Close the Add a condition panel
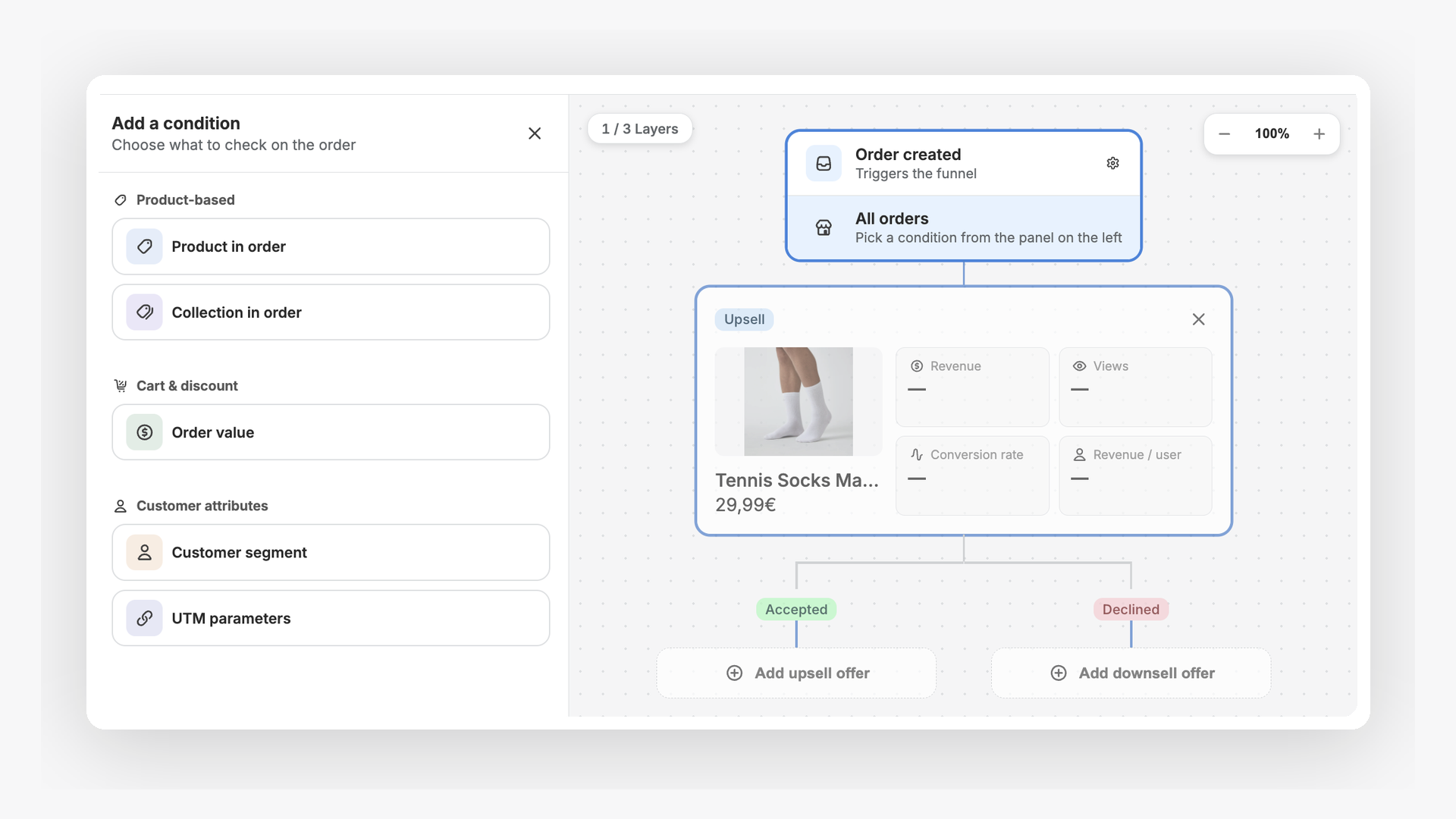 click(x=535, y=133)
